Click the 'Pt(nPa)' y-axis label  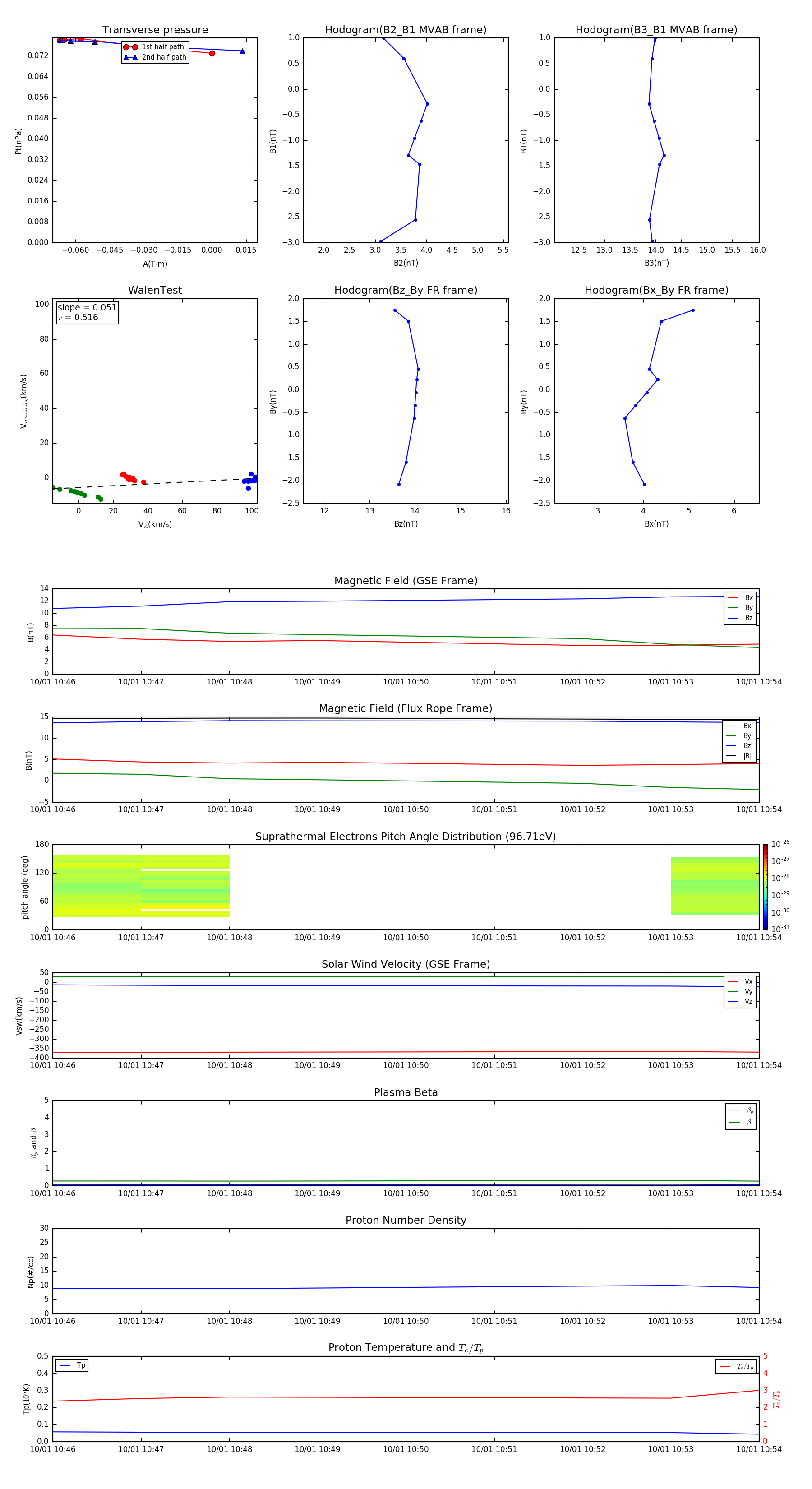tap(18, 141)
